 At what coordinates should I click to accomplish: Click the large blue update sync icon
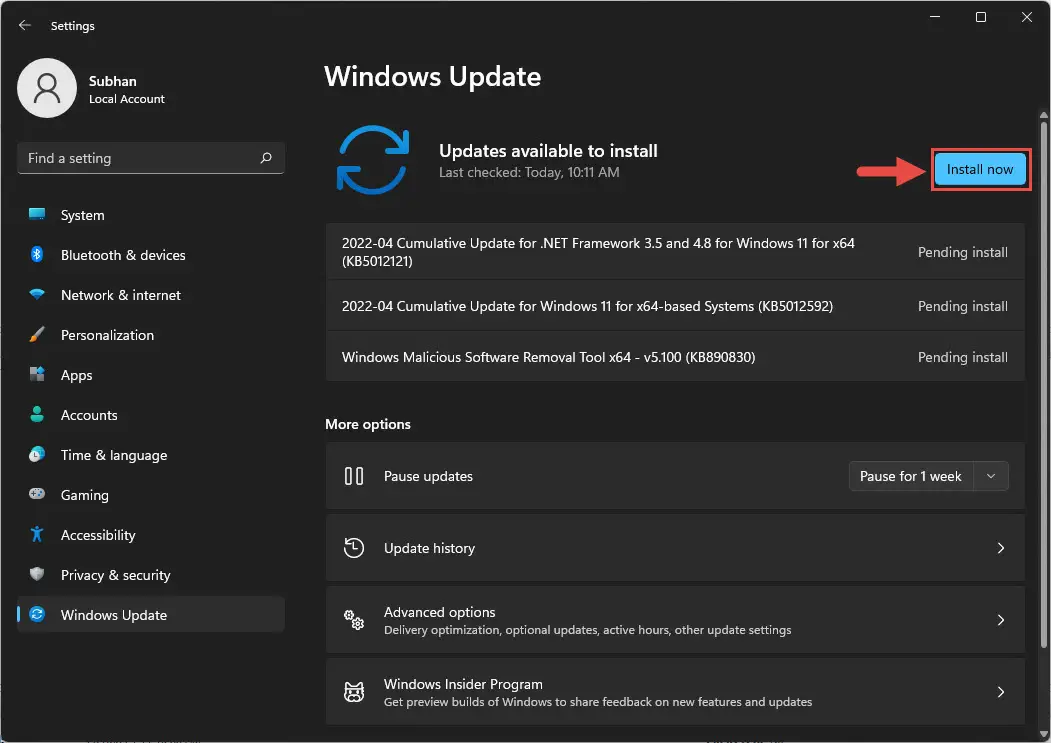click(373, 160)
